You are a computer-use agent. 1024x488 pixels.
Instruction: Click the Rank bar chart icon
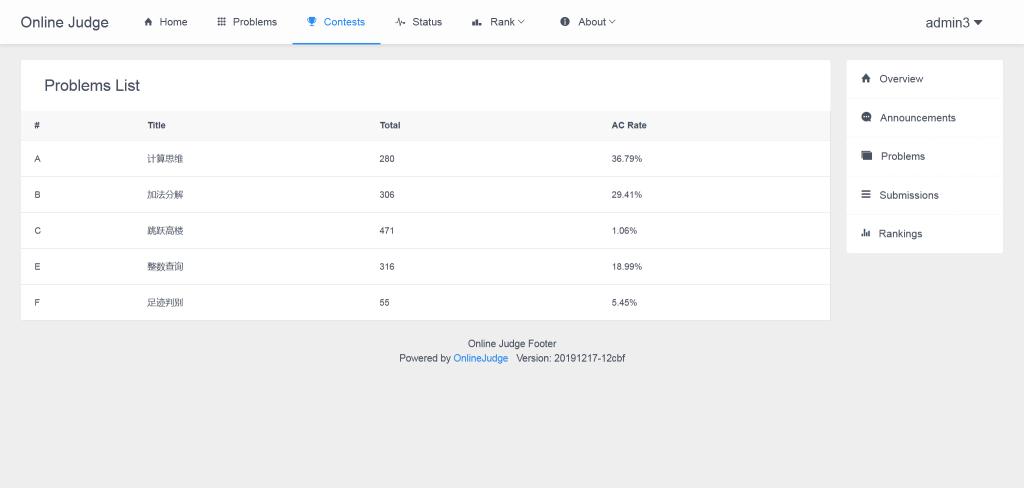[477, 22]
